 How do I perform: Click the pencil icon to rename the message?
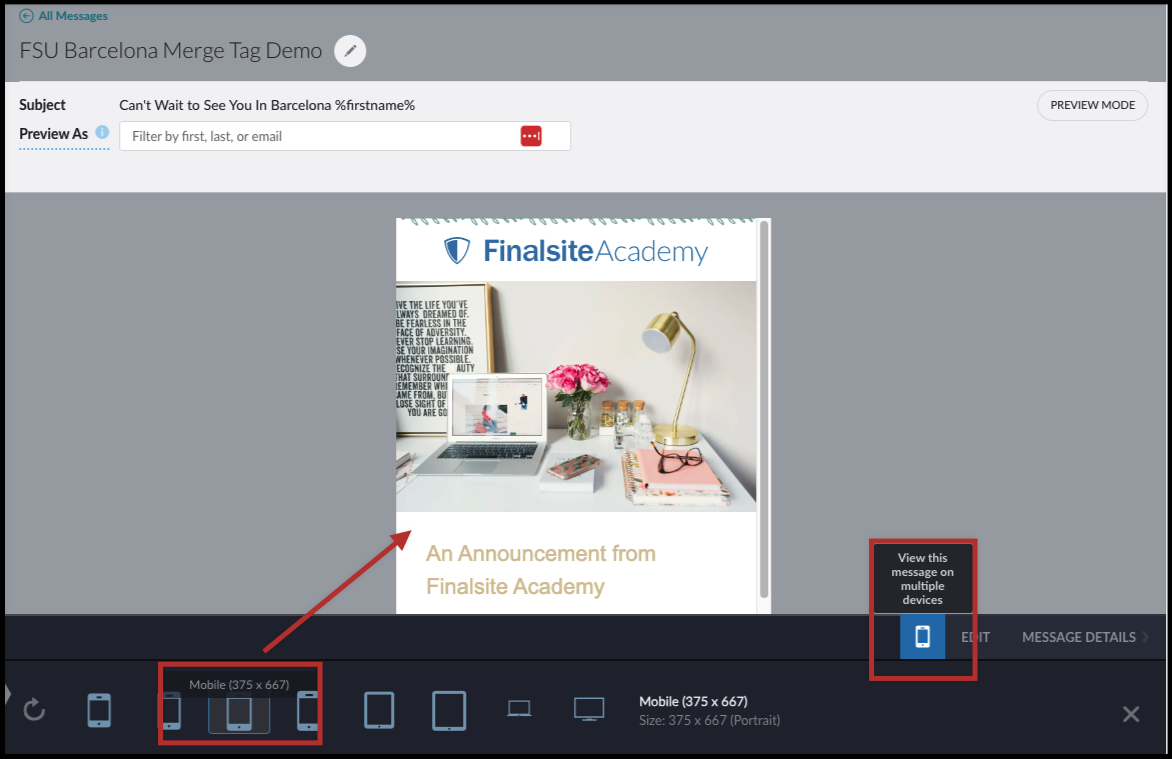tap(350, 51)
